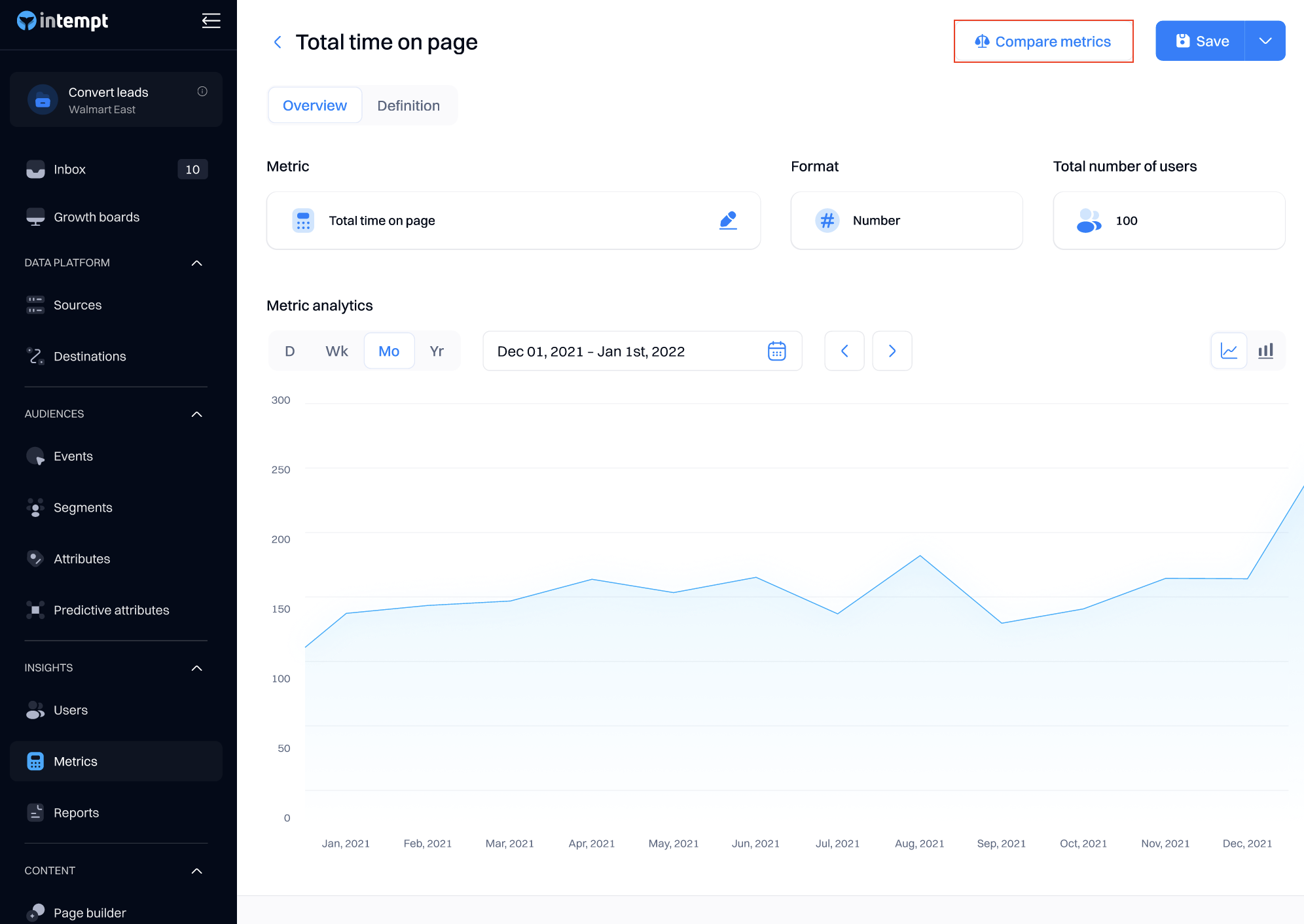Click the Save button

pyautogui.click(x=1201, y=41)
